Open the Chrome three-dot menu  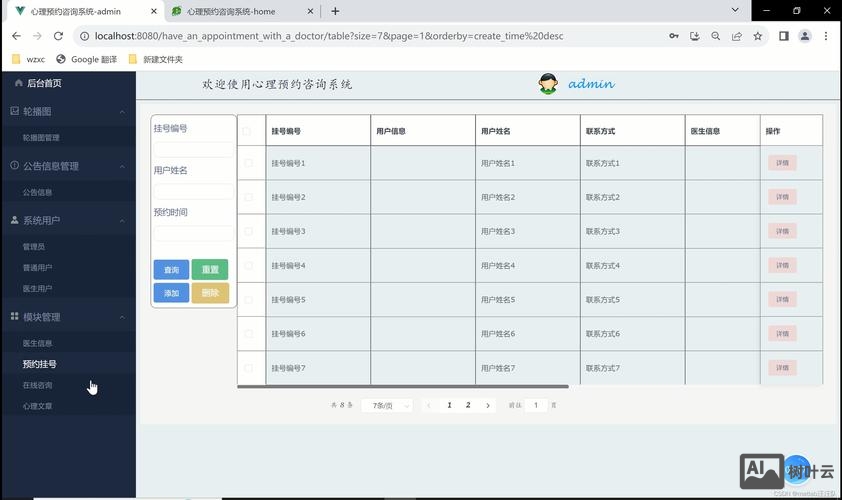(x=826, y=36)
